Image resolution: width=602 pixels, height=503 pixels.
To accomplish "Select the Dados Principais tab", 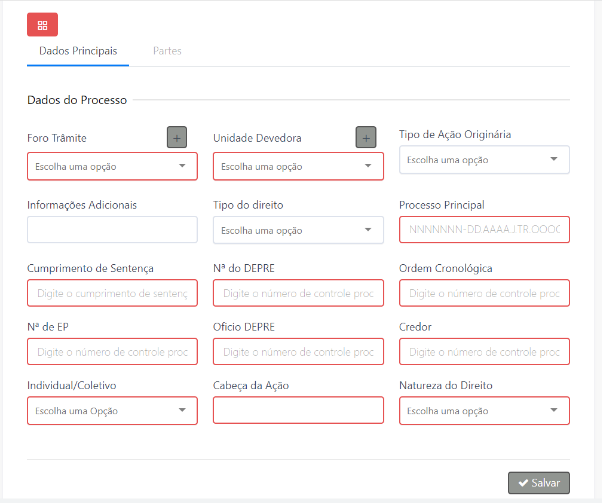I will (78, 50).
